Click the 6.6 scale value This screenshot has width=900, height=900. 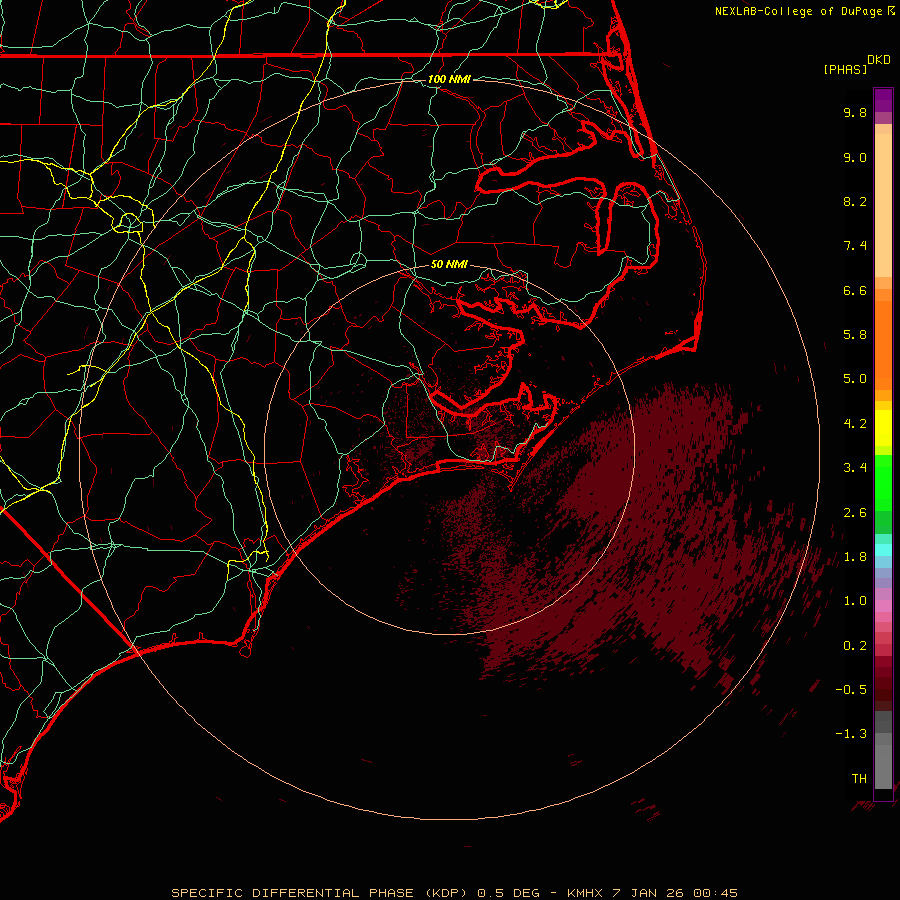pos(855,290)
